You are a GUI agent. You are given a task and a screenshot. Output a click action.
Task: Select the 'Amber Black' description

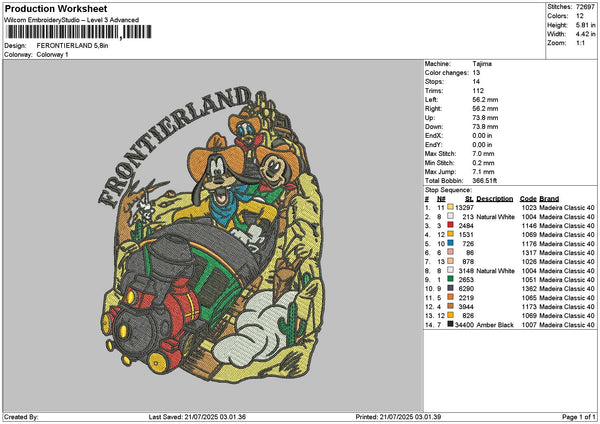coord(495,325)
